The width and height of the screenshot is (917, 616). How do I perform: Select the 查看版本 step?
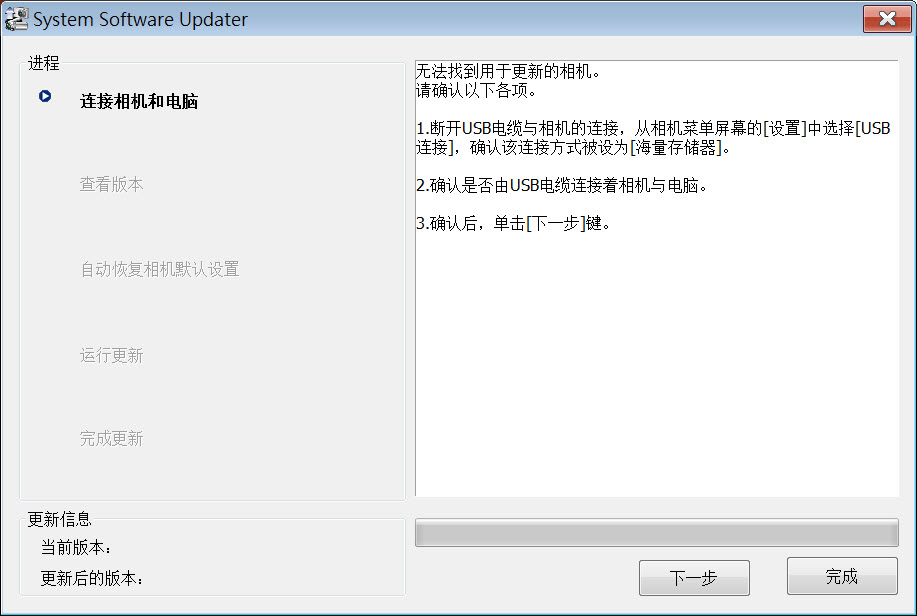click(x=112, y=184)
